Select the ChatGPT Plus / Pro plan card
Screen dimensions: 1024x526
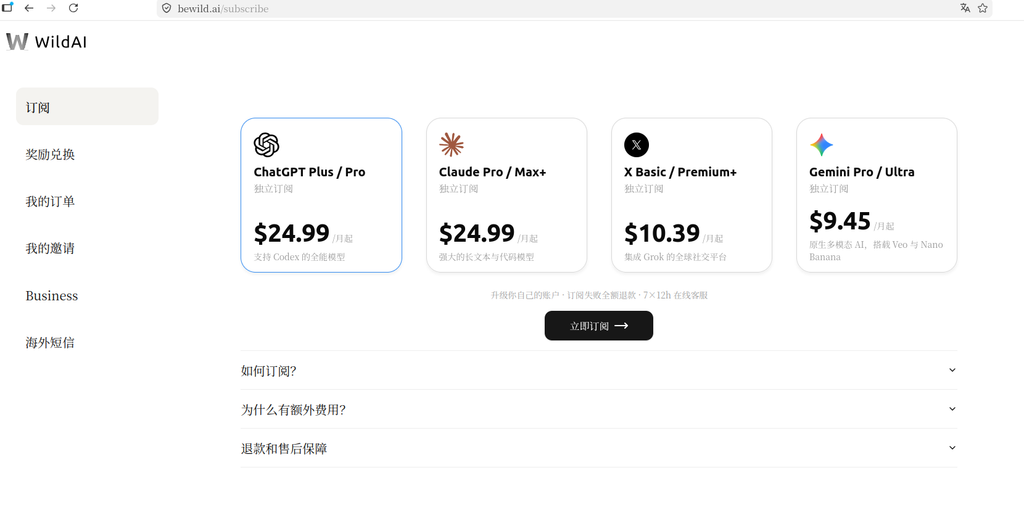coord(321,195)
